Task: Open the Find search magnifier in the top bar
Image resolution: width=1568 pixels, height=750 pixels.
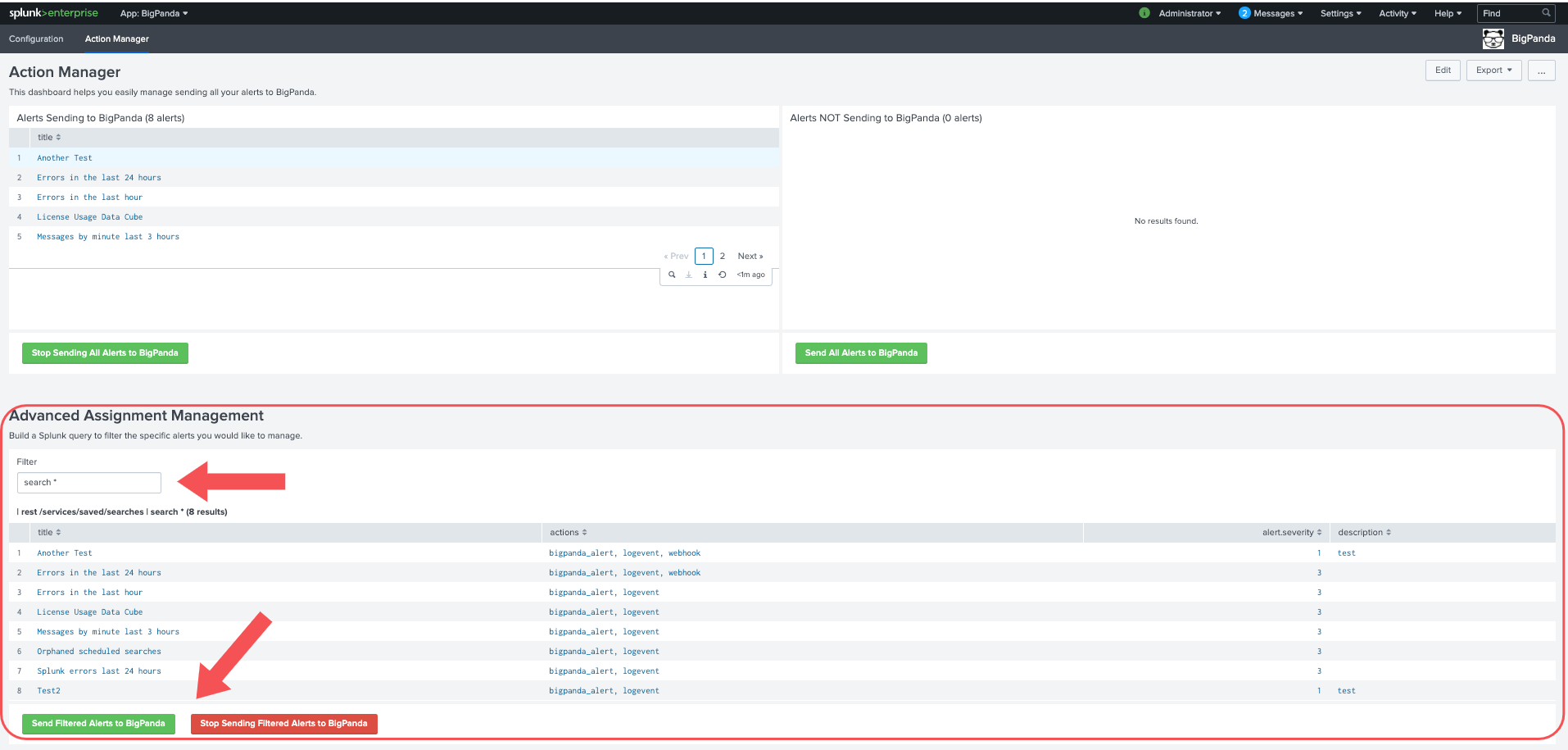Action: tap(1547, 13)
